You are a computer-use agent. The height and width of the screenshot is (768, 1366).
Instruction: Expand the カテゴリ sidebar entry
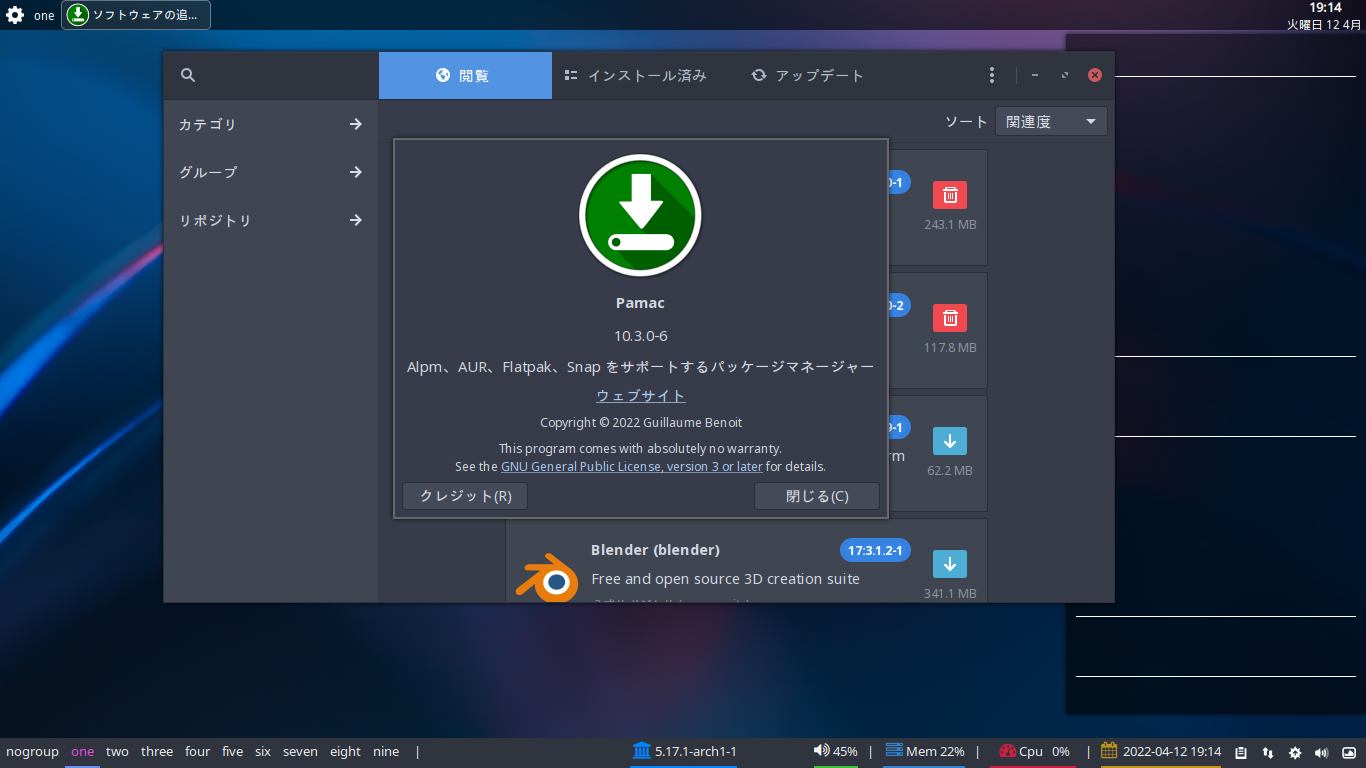coord(271,124)
